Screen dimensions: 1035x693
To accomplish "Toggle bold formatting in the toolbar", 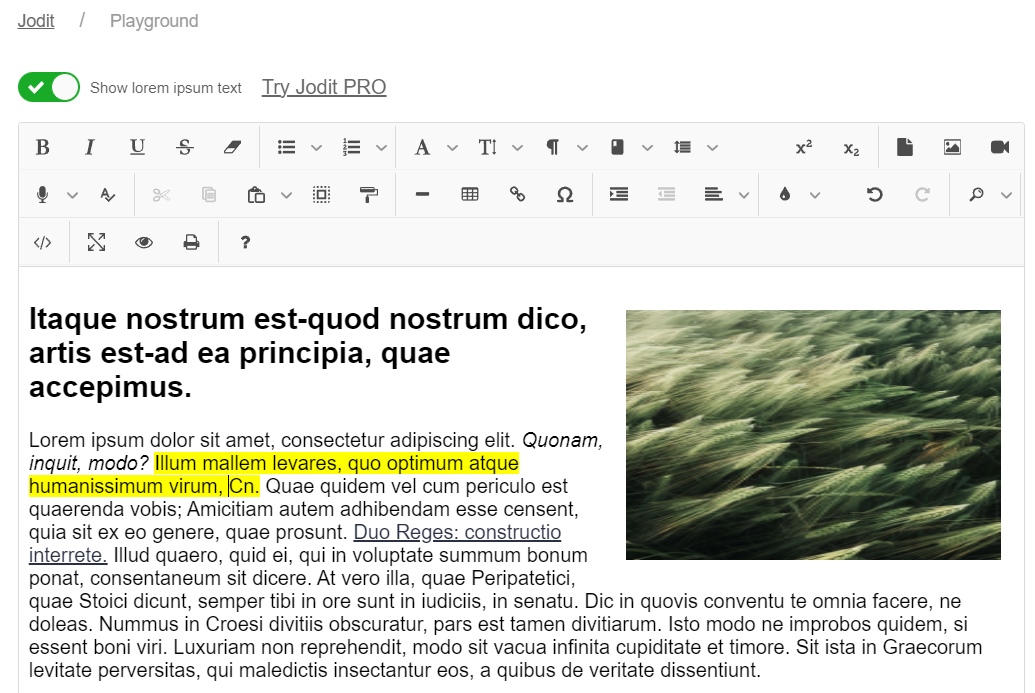I will (43, 147).
